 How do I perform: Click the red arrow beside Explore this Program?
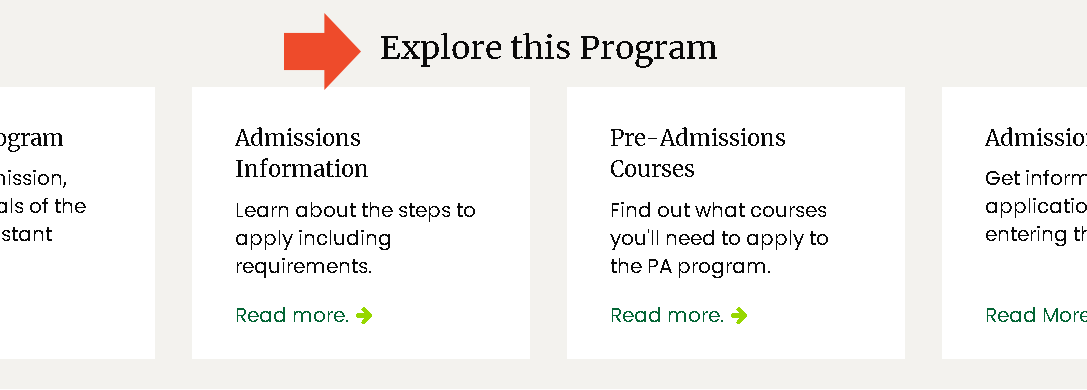(x=322, y=51)
